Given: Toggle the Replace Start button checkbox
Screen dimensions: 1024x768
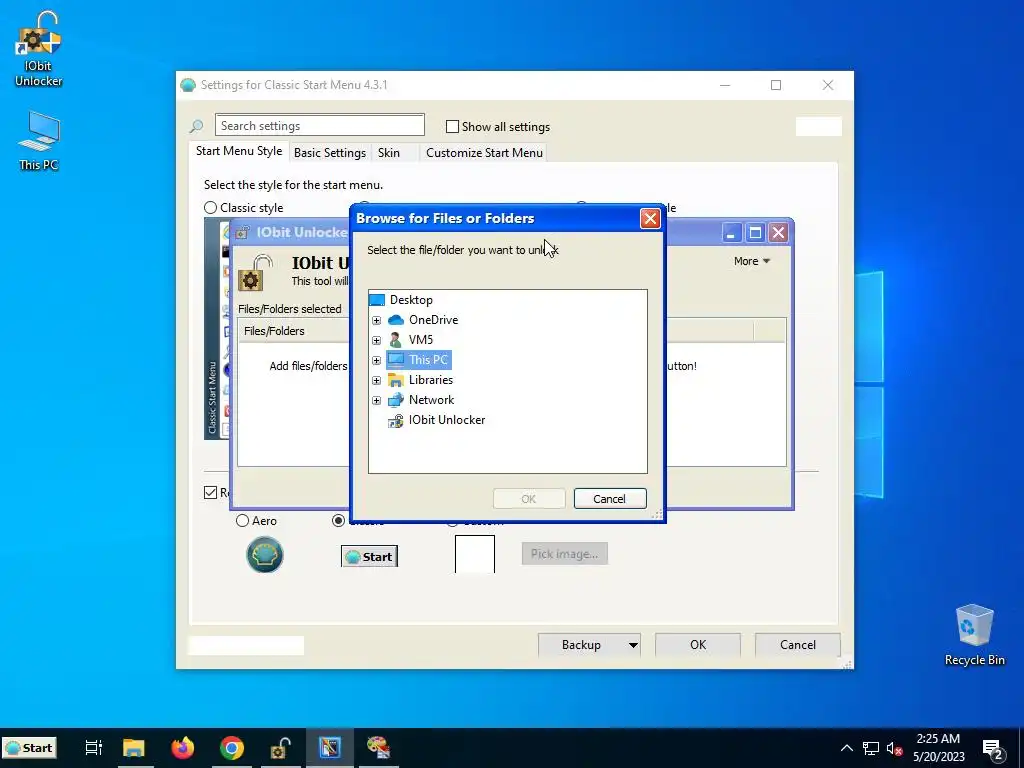Looking at the screenshot, I should pyautogui.click(x=210, y=492).
